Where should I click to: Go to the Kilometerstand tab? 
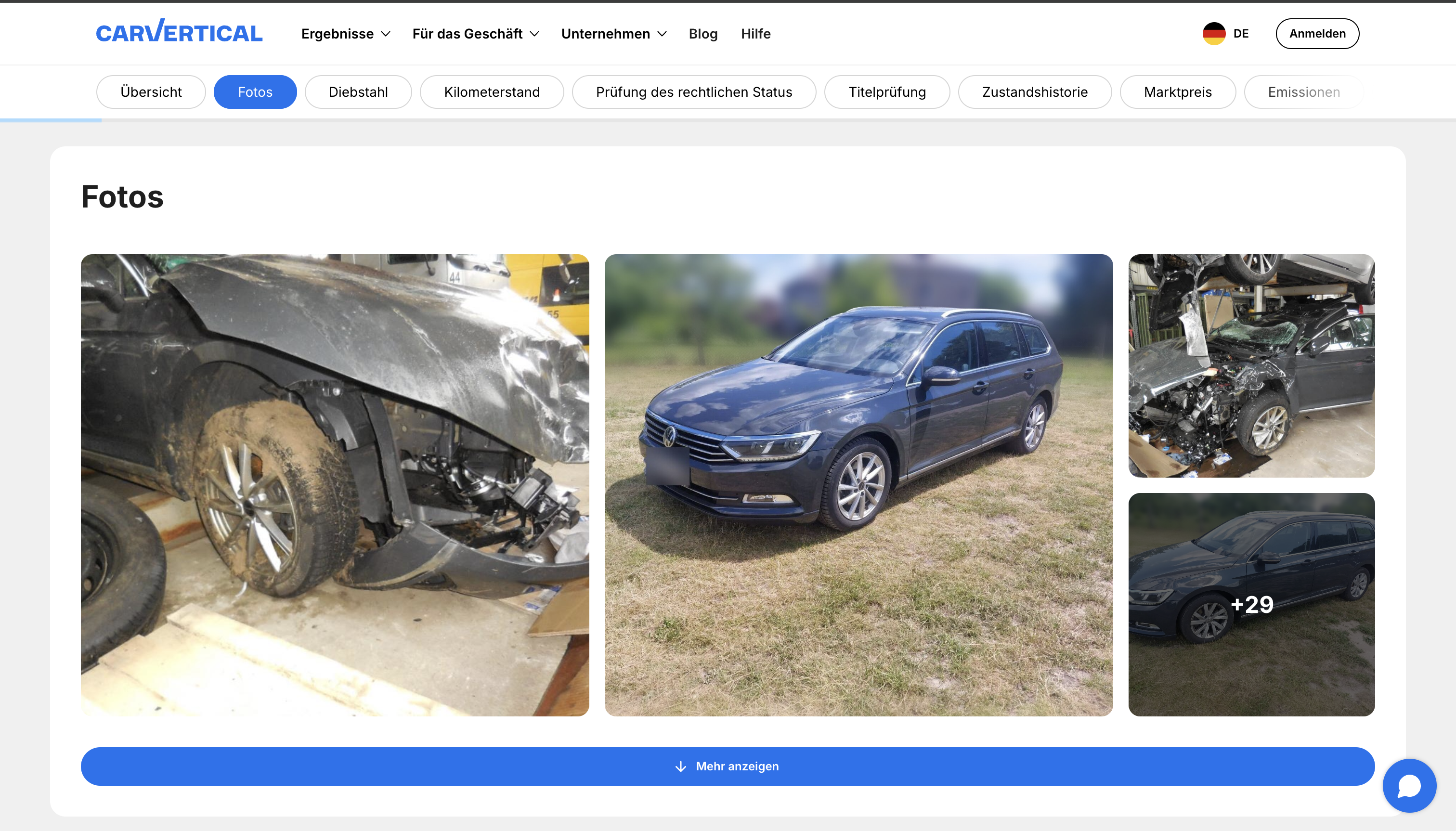click(x=492, y=92)
